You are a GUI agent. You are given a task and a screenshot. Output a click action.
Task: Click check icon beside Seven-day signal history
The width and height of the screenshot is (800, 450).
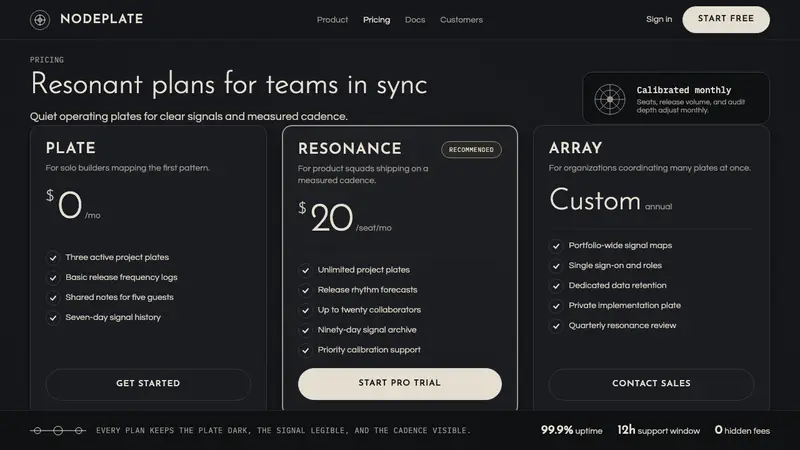click(x=53, y=318)
